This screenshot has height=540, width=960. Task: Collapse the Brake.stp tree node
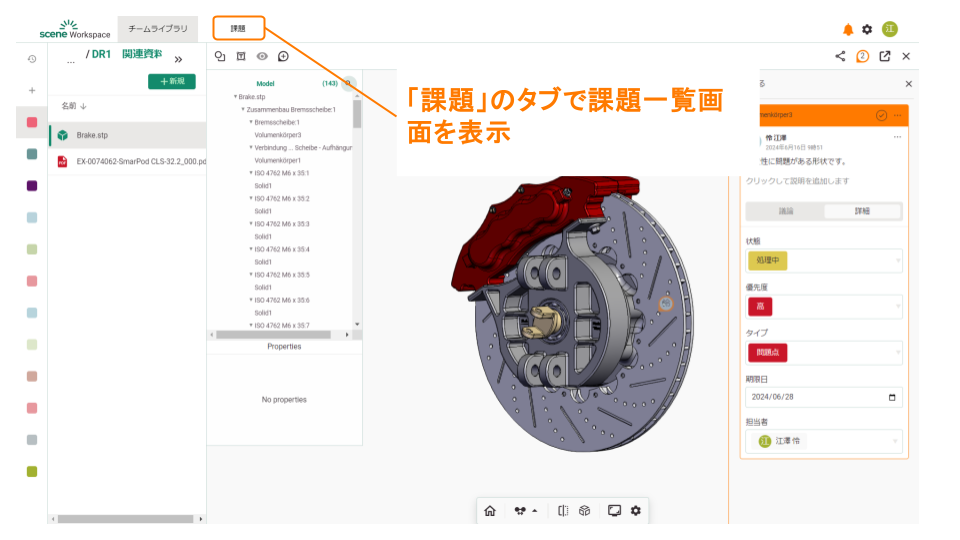pyautogui.click(x=236, y=97)
